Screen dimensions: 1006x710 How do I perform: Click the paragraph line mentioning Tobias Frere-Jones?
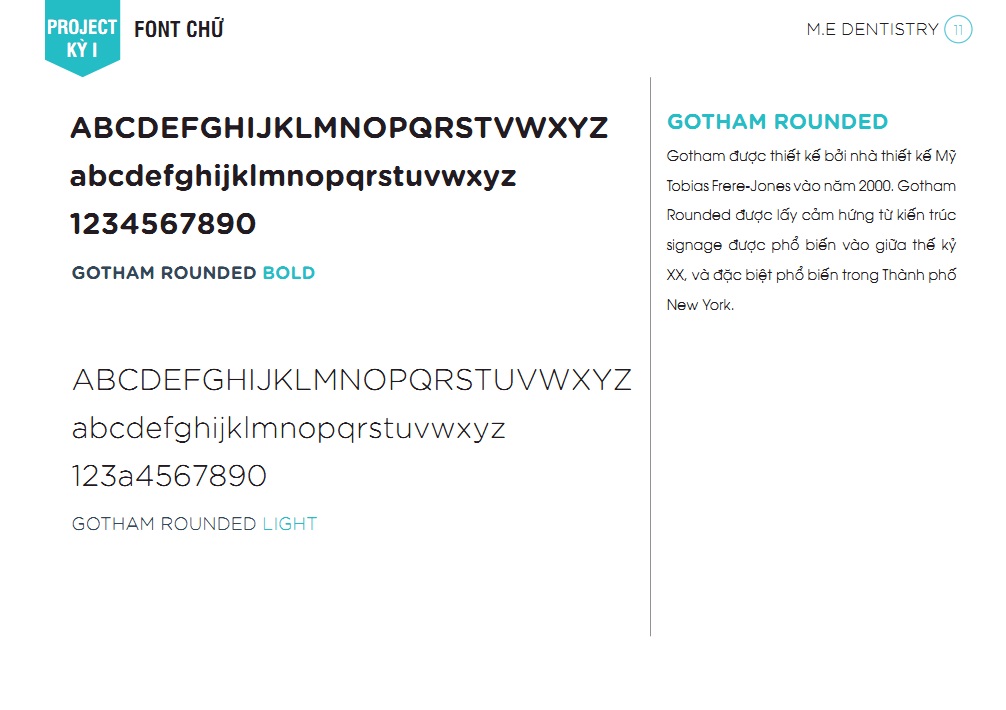811,186
